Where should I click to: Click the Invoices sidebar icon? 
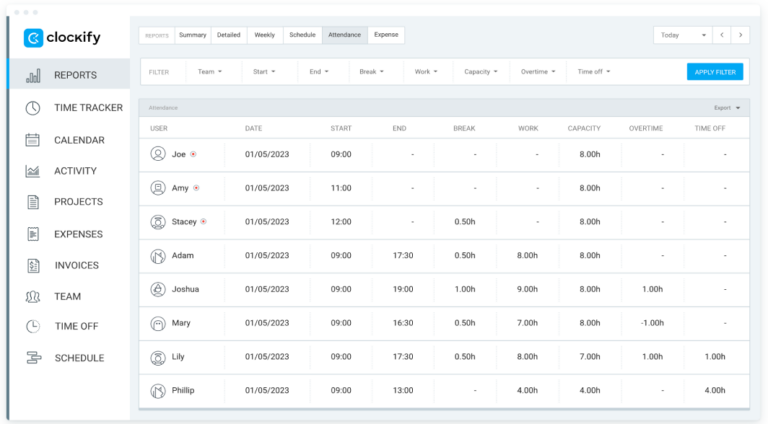pyautogui.click(x=33, y=265)
